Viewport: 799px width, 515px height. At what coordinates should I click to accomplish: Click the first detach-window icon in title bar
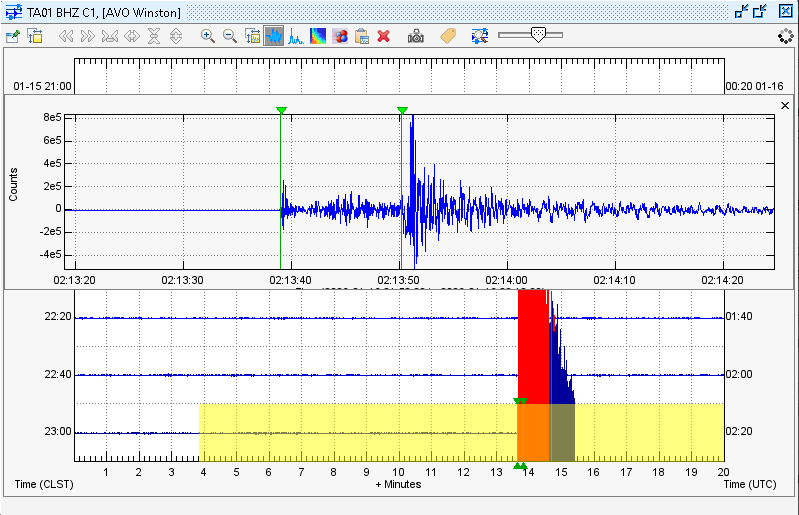[x=741, y=11]
